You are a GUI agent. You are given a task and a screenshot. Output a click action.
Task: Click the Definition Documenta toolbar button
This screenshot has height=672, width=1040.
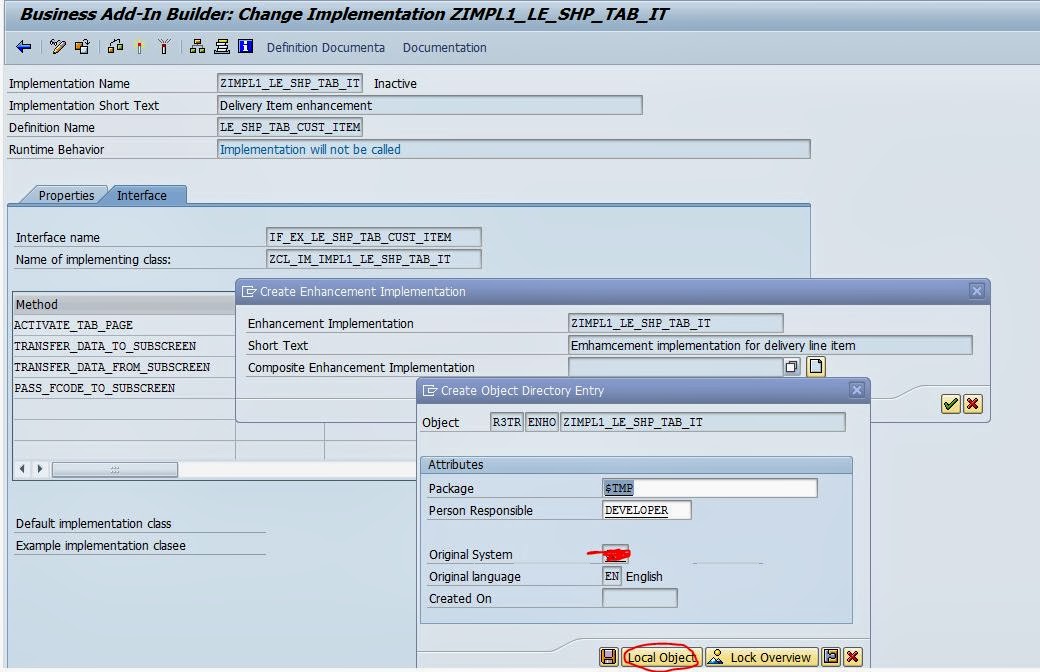click(326, 48)
